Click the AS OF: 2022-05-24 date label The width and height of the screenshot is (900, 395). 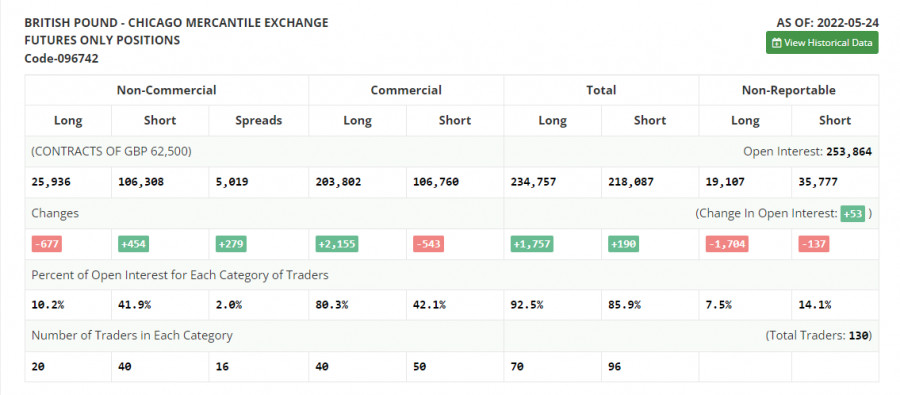(827, 23)
